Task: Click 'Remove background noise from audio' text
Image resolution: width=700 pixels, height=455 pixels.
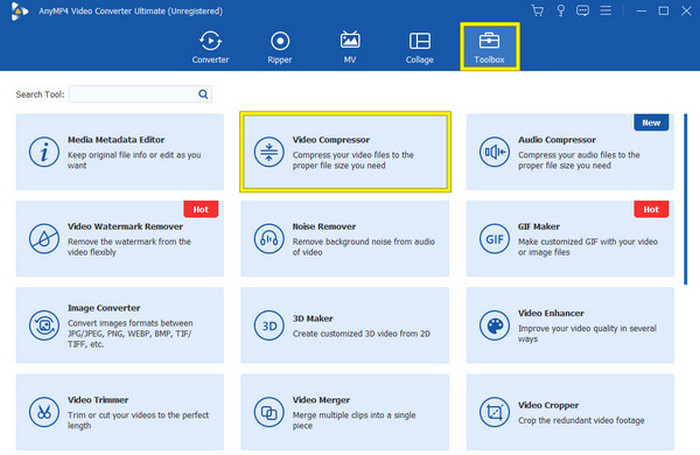Action: pyautogui.click(x=363, y=242)
